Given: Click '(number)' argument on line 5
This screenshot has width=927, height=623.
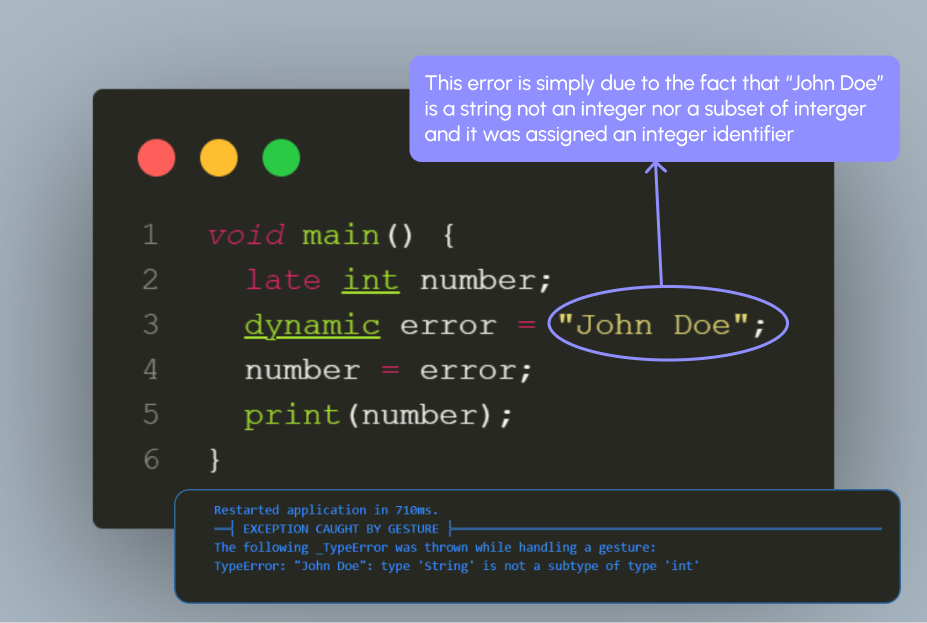Looking at the screenshot, I should [420, 416].
